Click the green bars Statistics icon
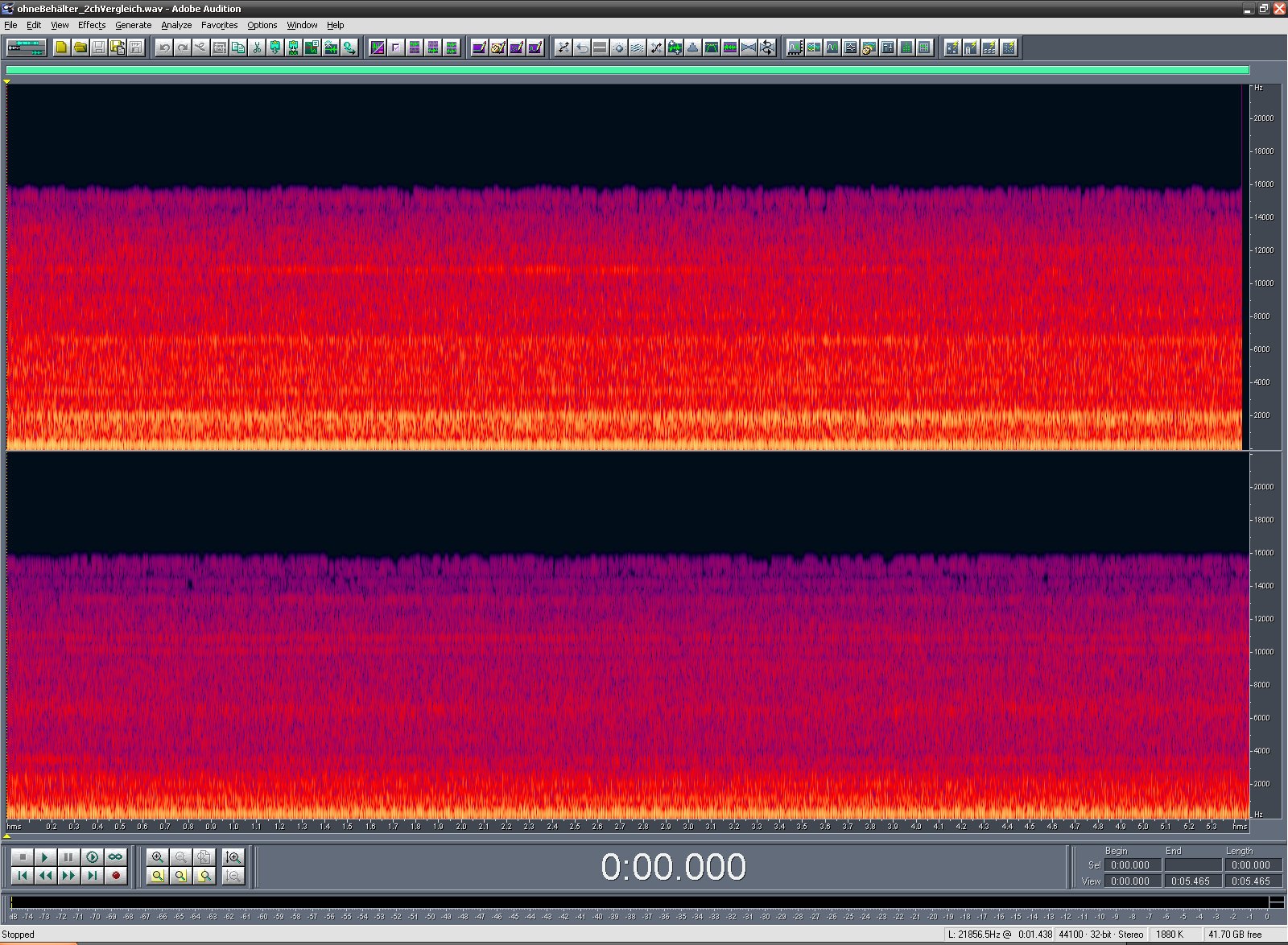 pyautogui.click(x=906, y=47)
